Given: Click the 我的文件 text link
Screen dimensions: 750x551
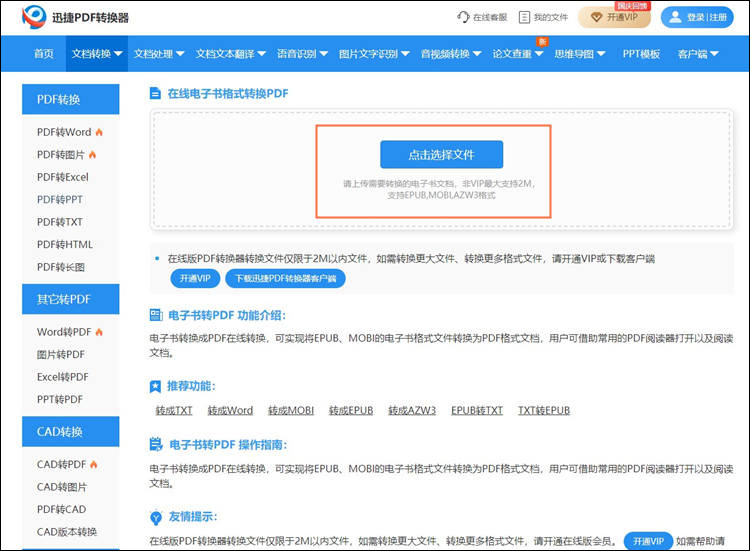Looking at the screenshot, I should coord(551,17).
